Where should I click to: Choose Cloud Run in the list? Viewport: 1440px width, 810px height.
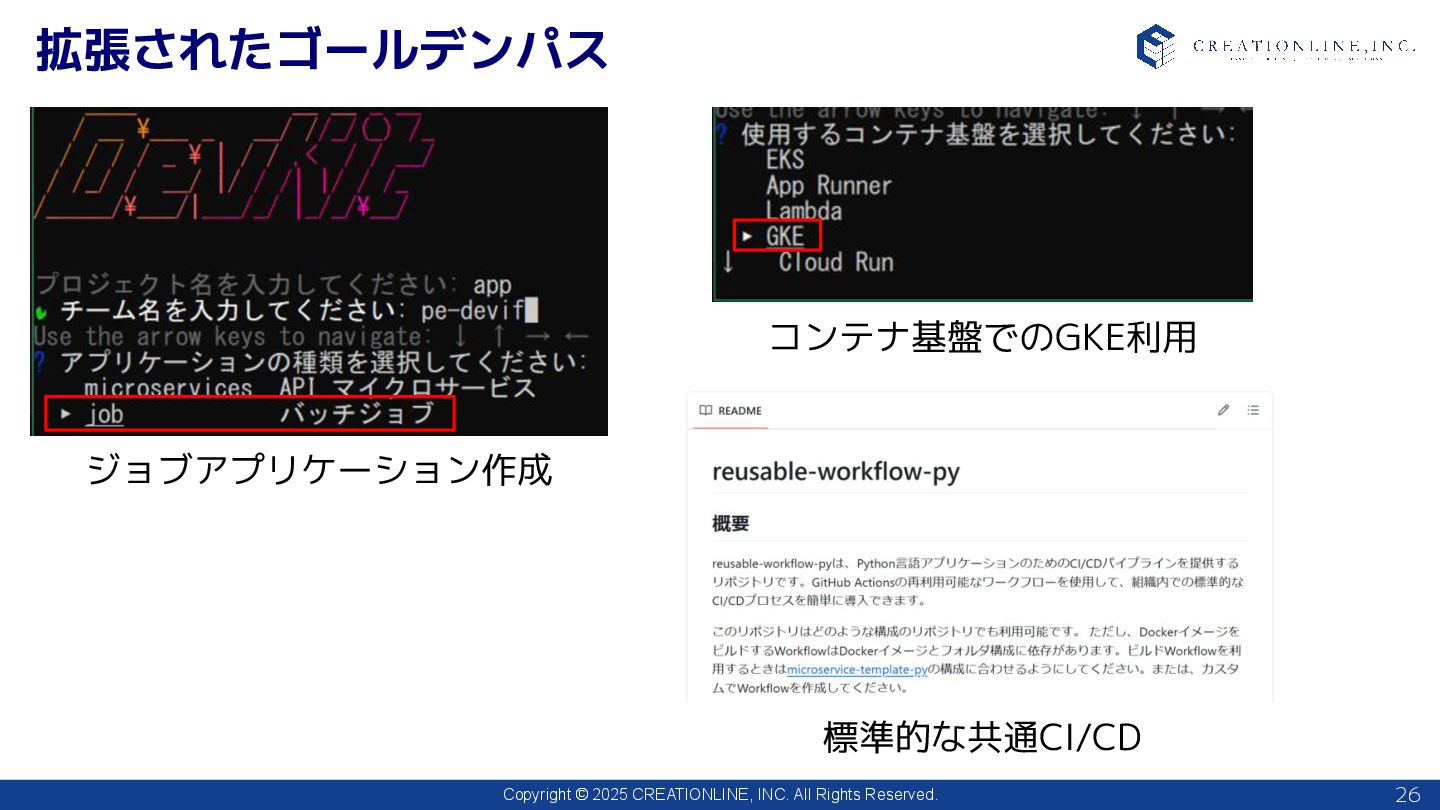tap(836, 262)
